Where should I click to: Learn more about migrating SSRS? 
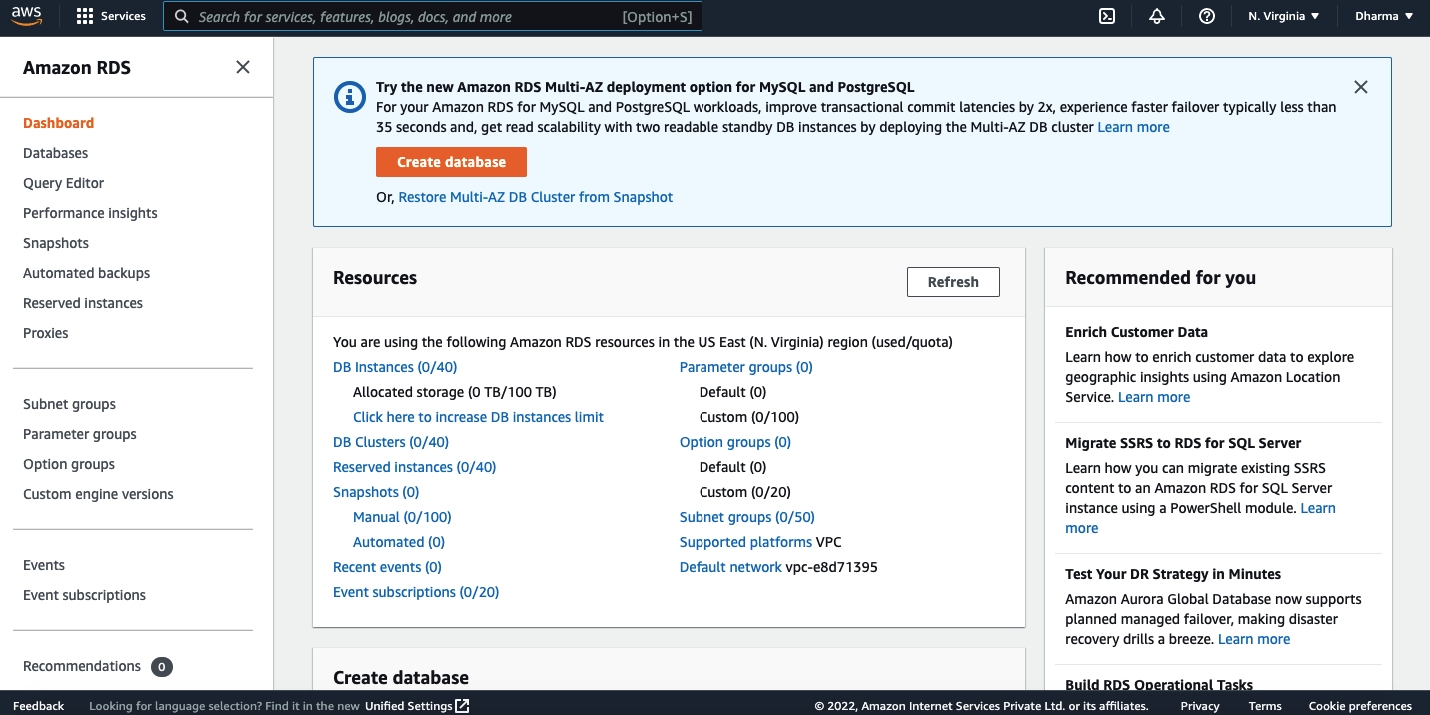(x=1318, y=508)
